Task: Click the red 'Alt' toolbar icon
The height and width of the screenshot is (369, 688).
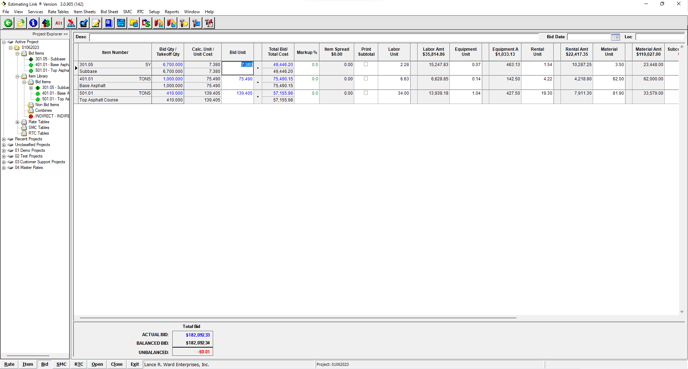Action: pos(58,23)
